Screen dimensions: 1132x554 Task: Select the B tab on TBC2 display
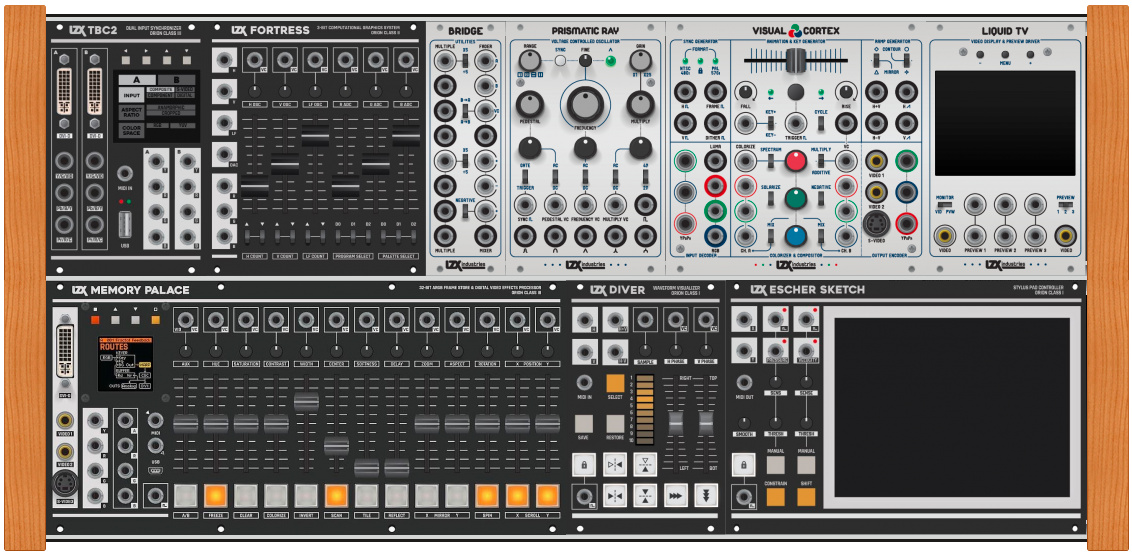[175, 79]
